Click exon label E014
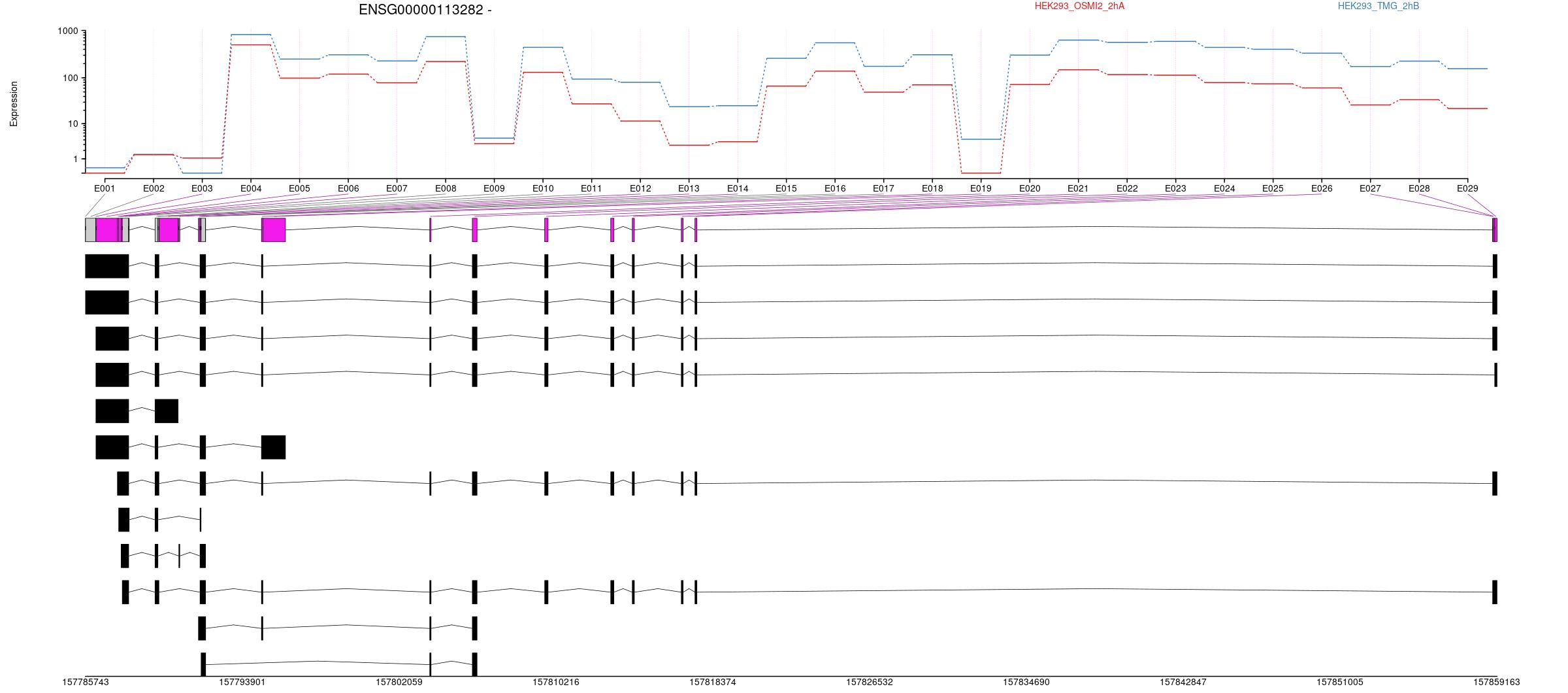This screenshot has width=1568, height=693. pos(738,188)
